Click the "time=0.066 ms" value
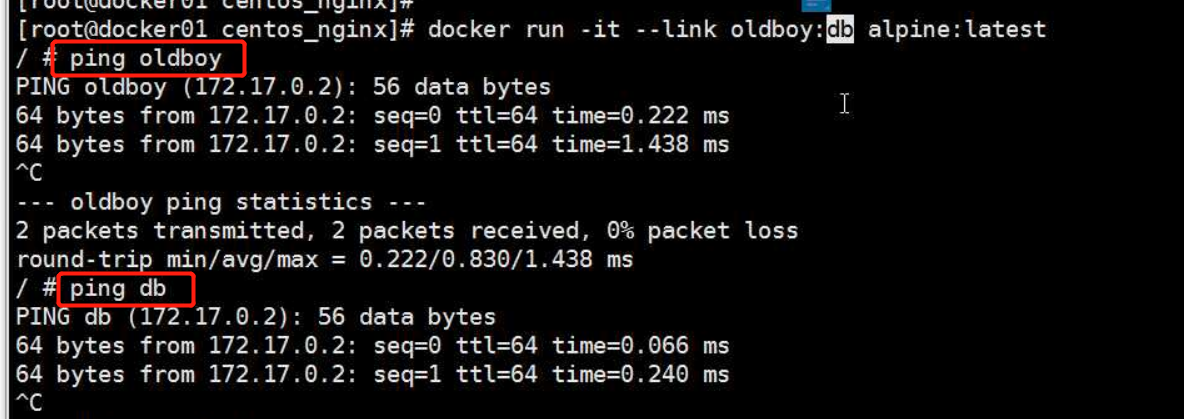This screenshot has width=1184, height=419. point(641,346)
